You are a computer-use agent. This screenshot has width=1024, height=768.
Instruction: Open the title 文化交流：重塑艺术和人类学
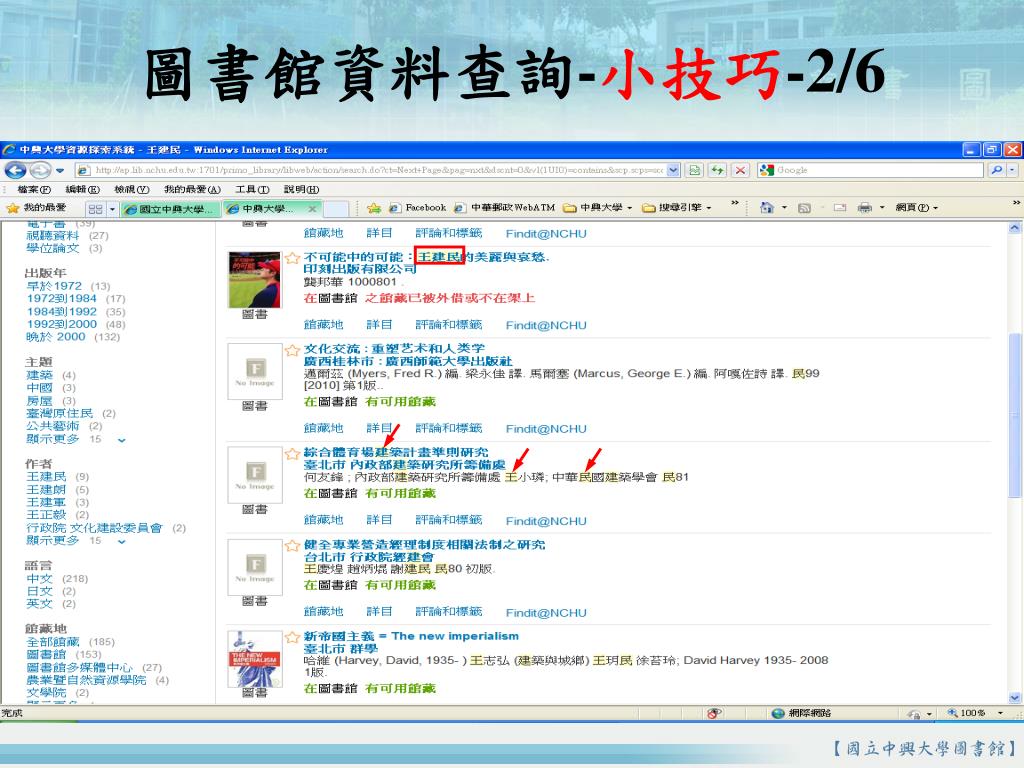point(394,349)
